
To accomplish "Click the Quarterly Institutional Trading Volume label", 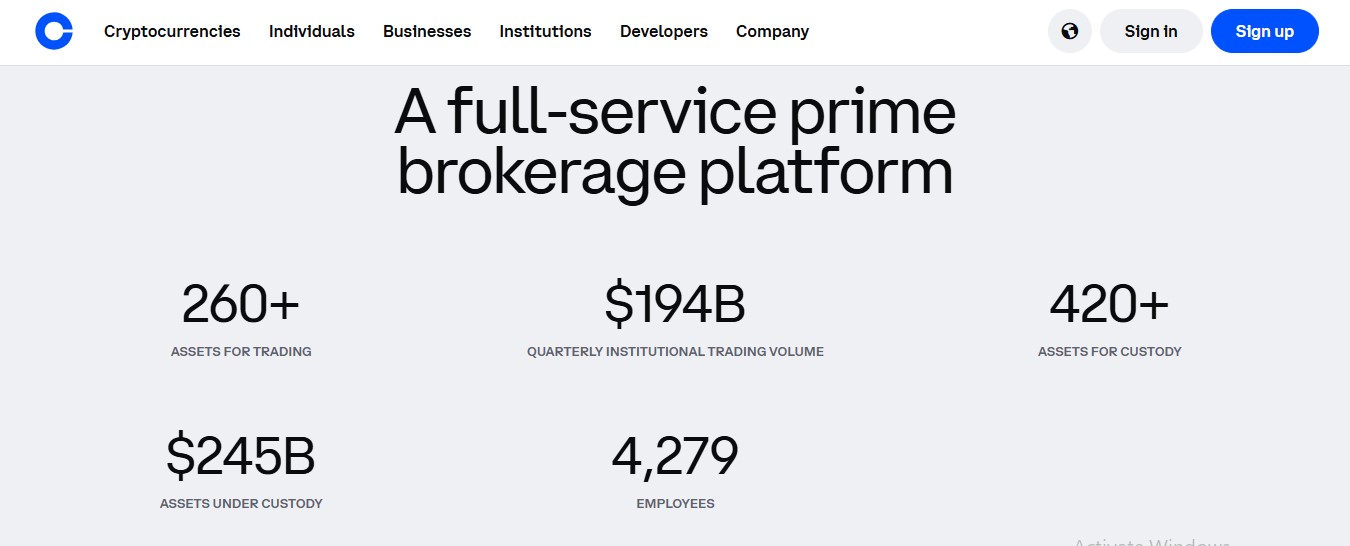I will tap(675, 352).
